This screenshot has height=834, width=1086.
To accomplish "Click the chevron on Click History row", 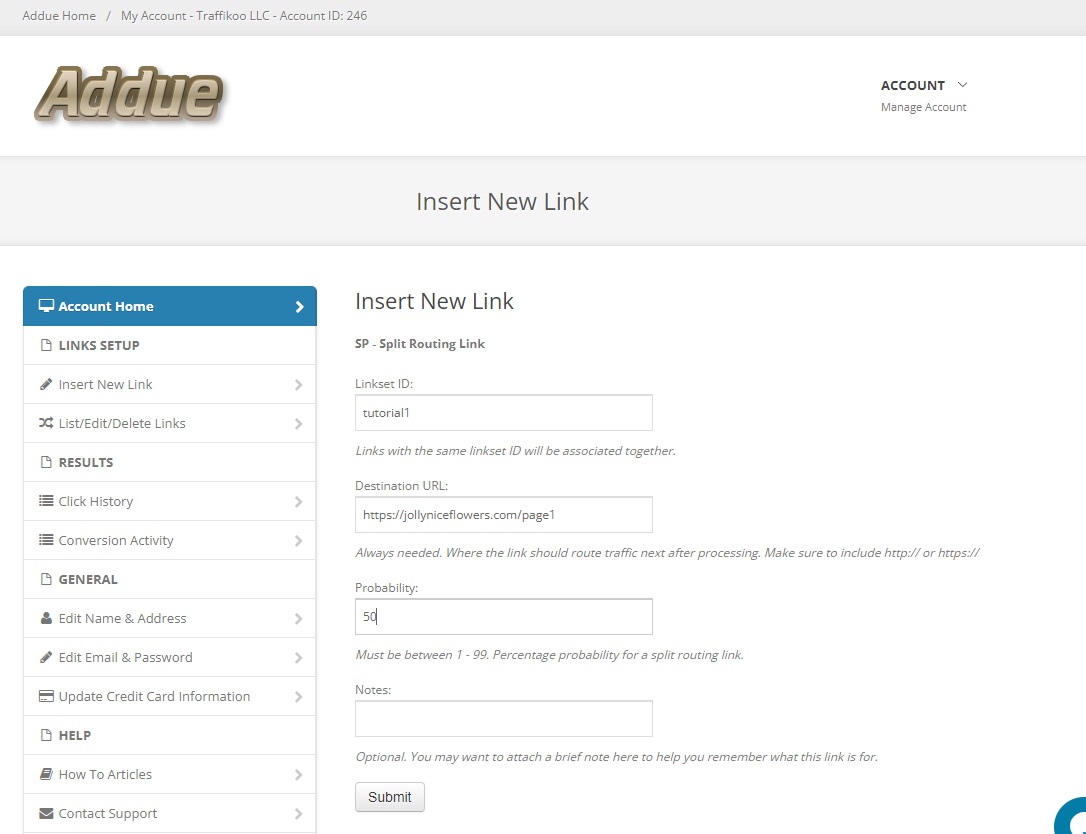I will pyautogui.click(x=299, y=502).
